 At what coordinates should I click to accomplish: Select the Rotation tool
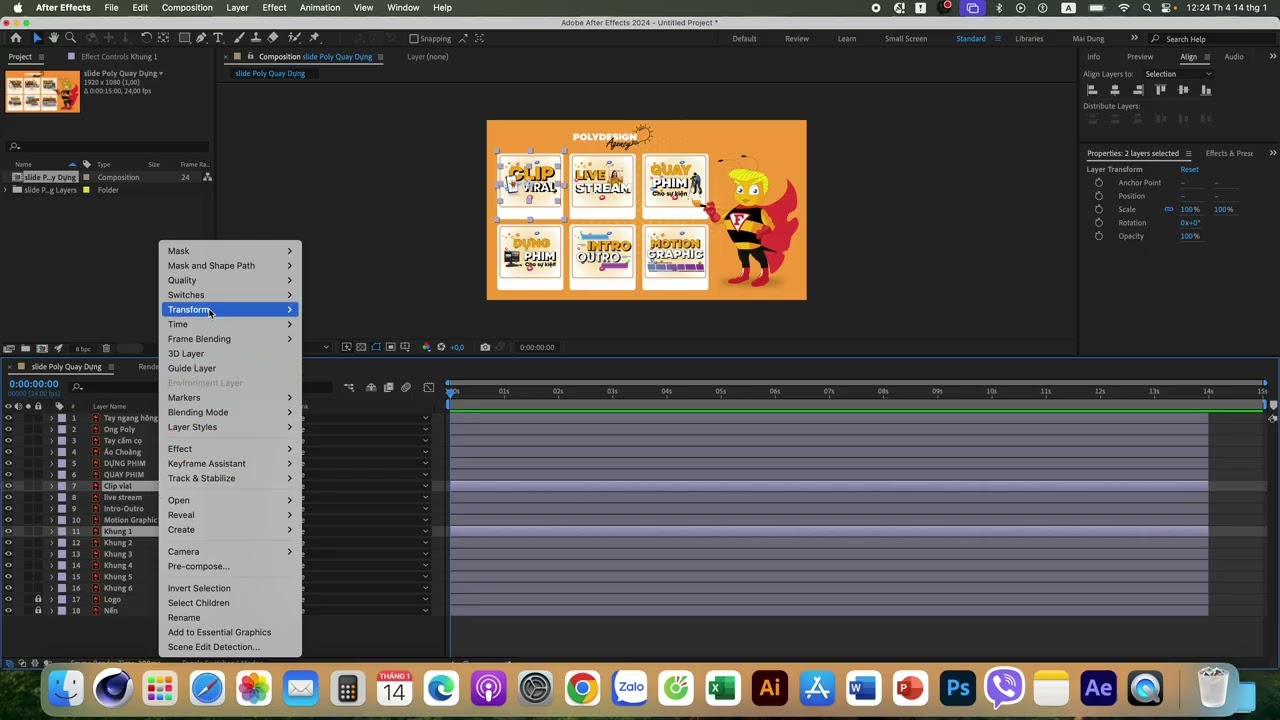(x=146, y=38)
